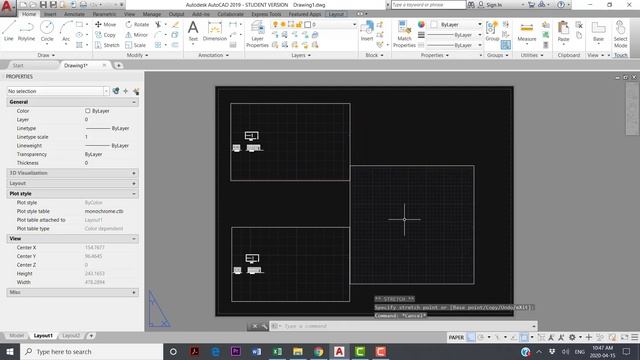Image resolution: width=640 pixels, height=360 pixels.
Task: Click monochrome.ctb plot style table value
Action: pyautogui.click(x=104, y=211)
